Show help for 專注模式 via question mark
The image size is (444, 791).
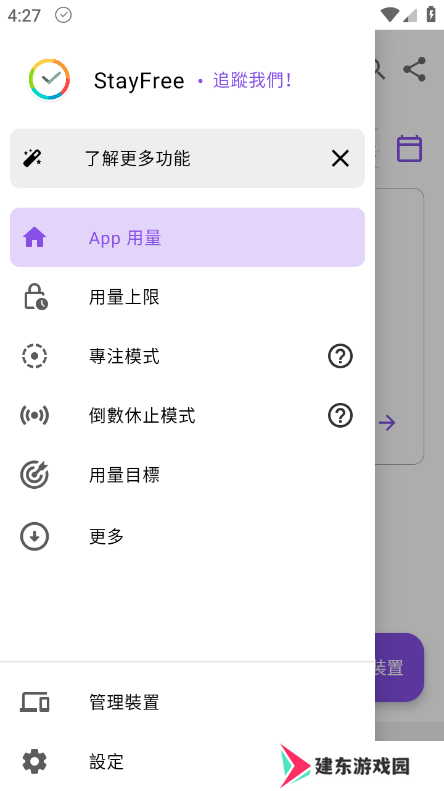[x=340, y=356]
